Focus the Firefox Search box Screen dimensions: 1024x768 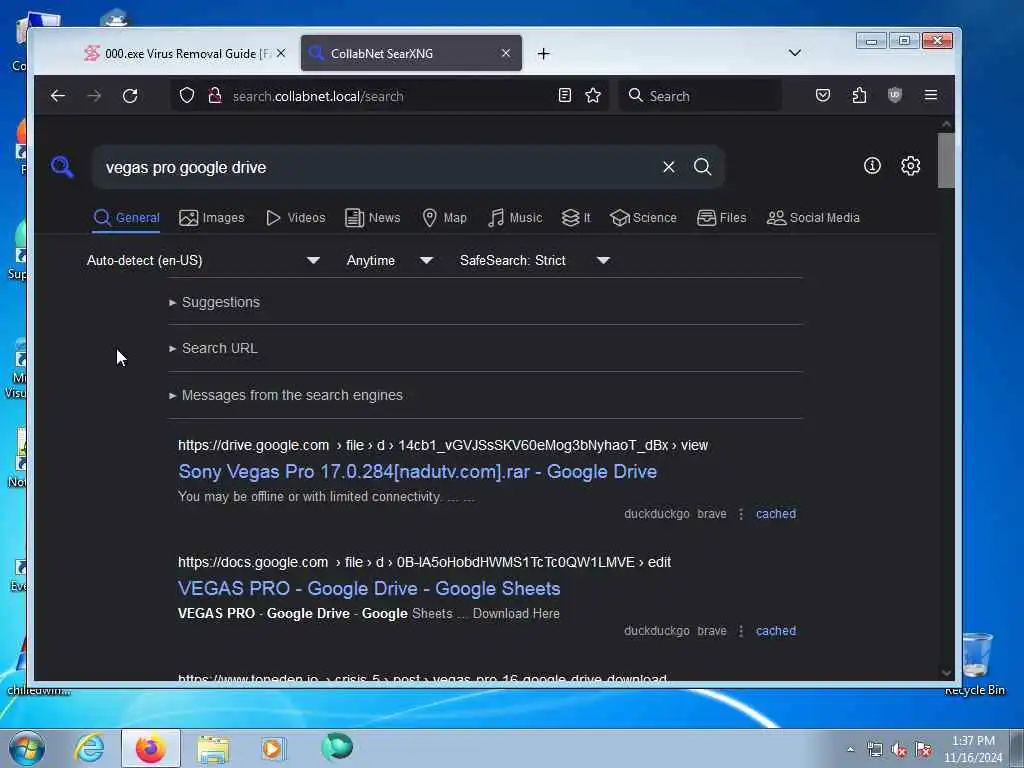click(699, 96)
